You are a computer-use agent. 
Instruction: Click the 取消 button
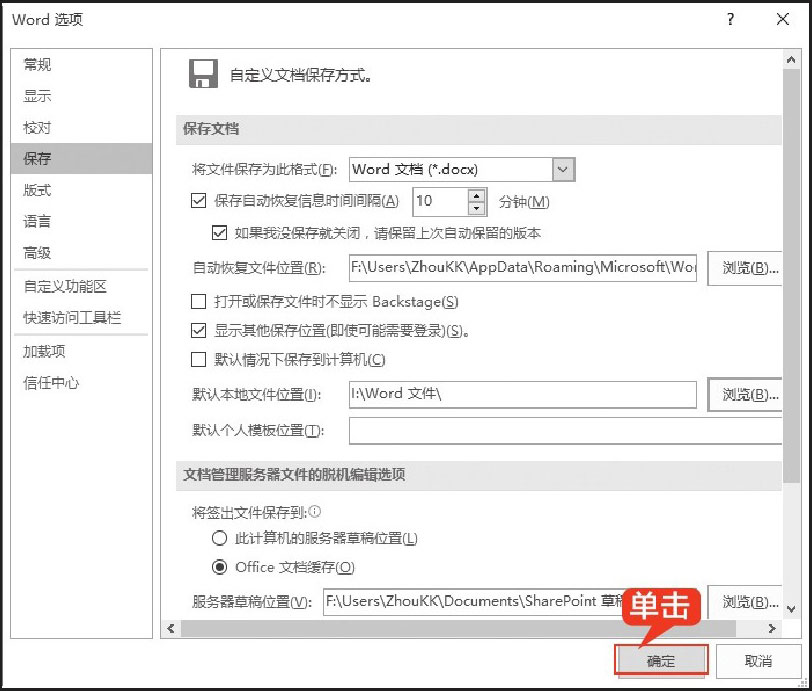(x=759, y=661)
